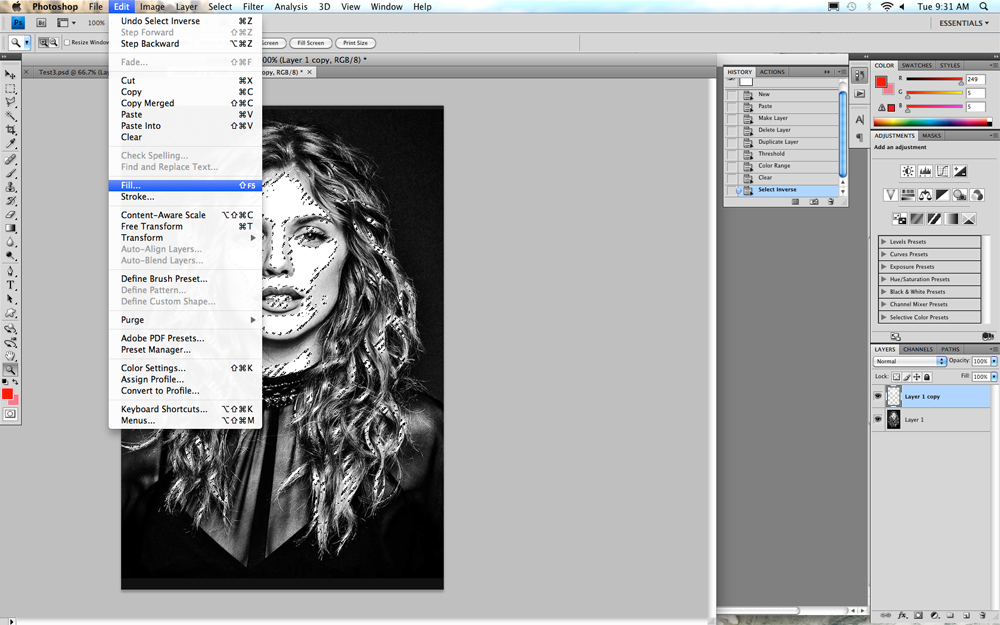The width and height of the screenshot is (1000, 625).
Task: Create new snapshot in History panel
Action: click(814, 202)
